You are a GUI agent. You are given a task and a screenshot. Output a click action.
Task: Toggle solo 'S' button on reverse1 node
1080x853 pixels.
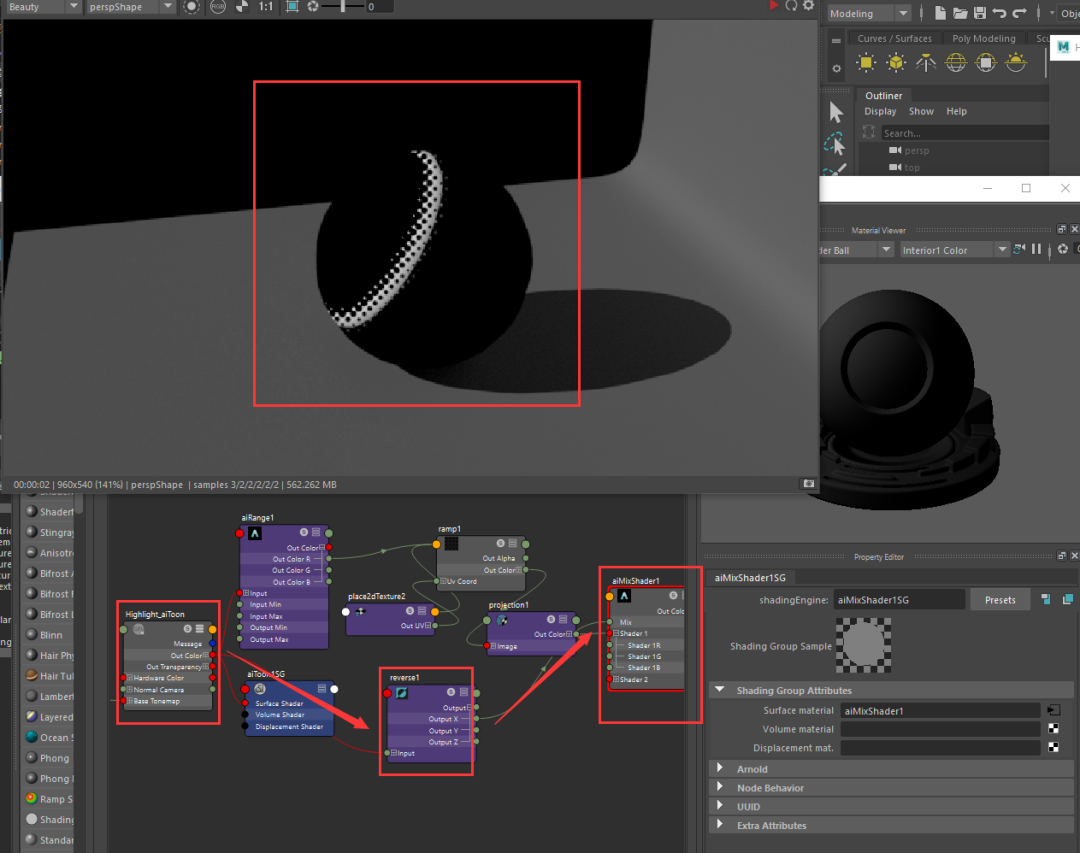point(451,692)
